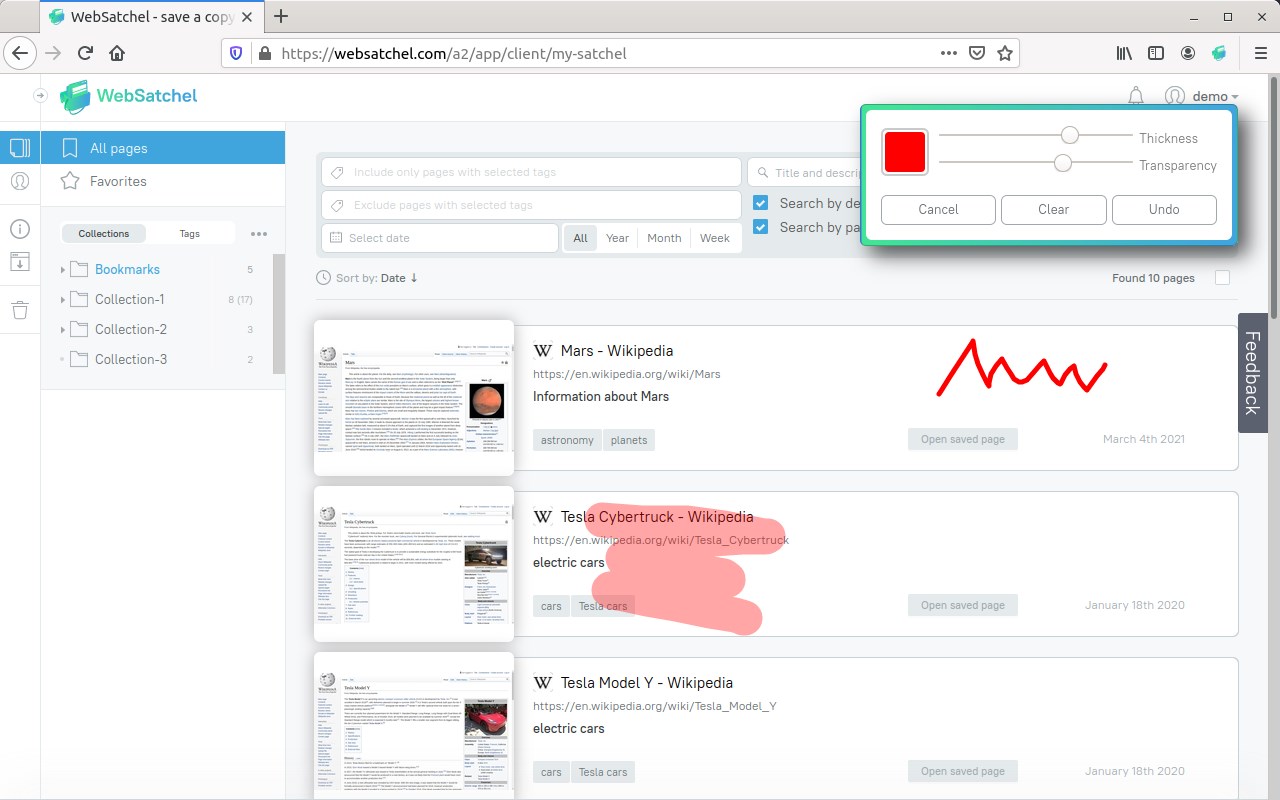
Task: Toggle Search by page content checkbox
Action: [x=761, y=227]
